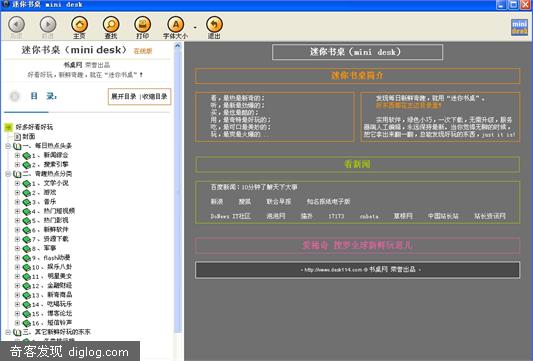Click the open book icon of 一、每日热点头条
The height and width of the screenshot is (361, 533).
click(17, 146)
